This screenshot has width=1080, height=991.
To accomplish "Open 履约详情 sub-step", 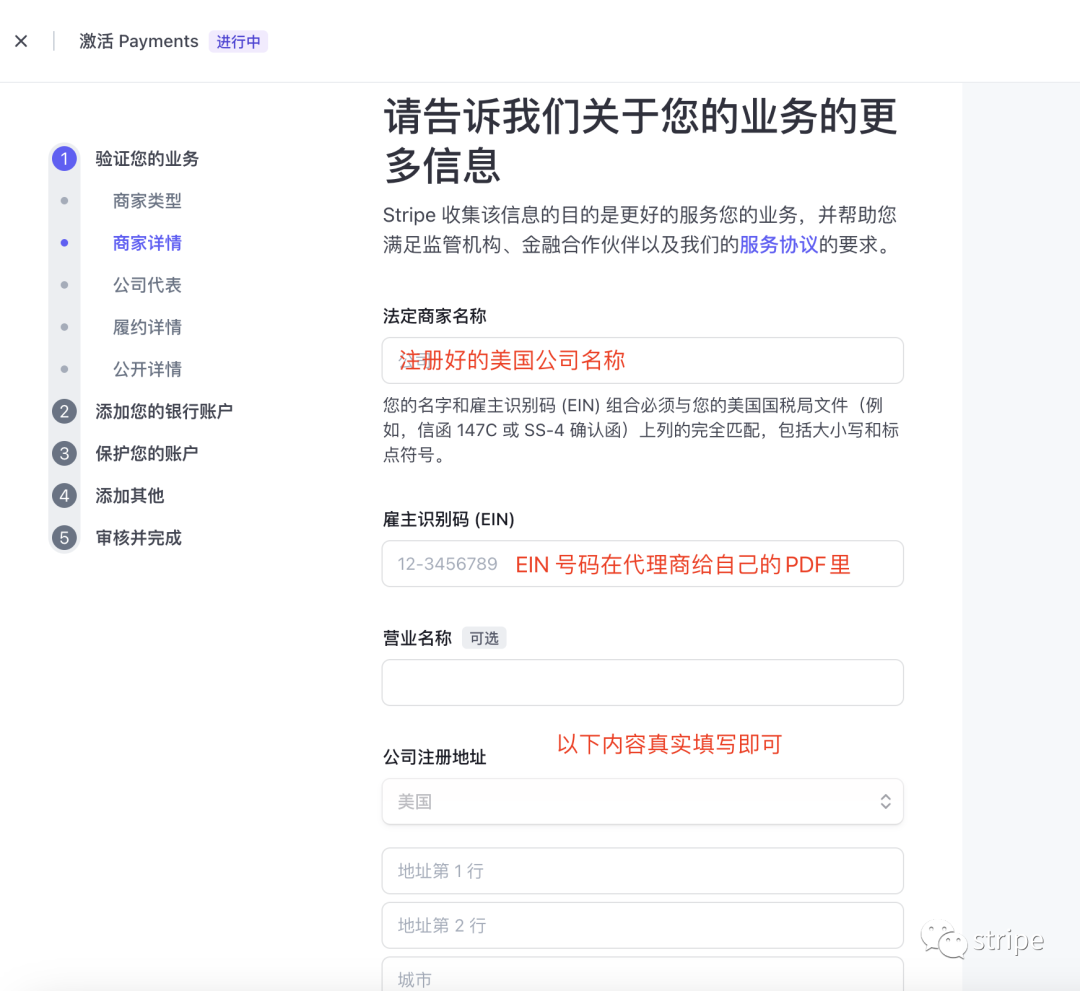I will coord(147,327).
